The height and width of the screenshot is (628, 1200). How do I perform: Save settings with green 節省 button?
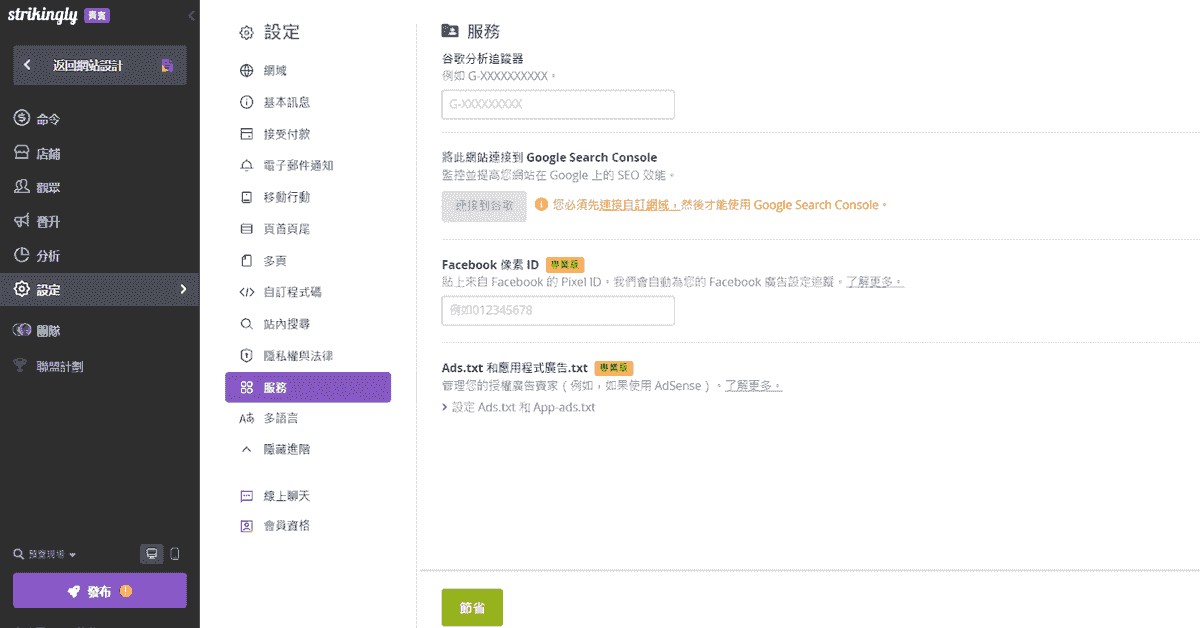tap(472, 608)
